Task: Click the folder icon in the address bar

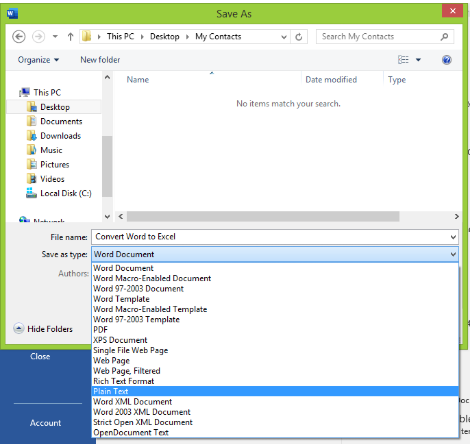Action: pos(86,36)
